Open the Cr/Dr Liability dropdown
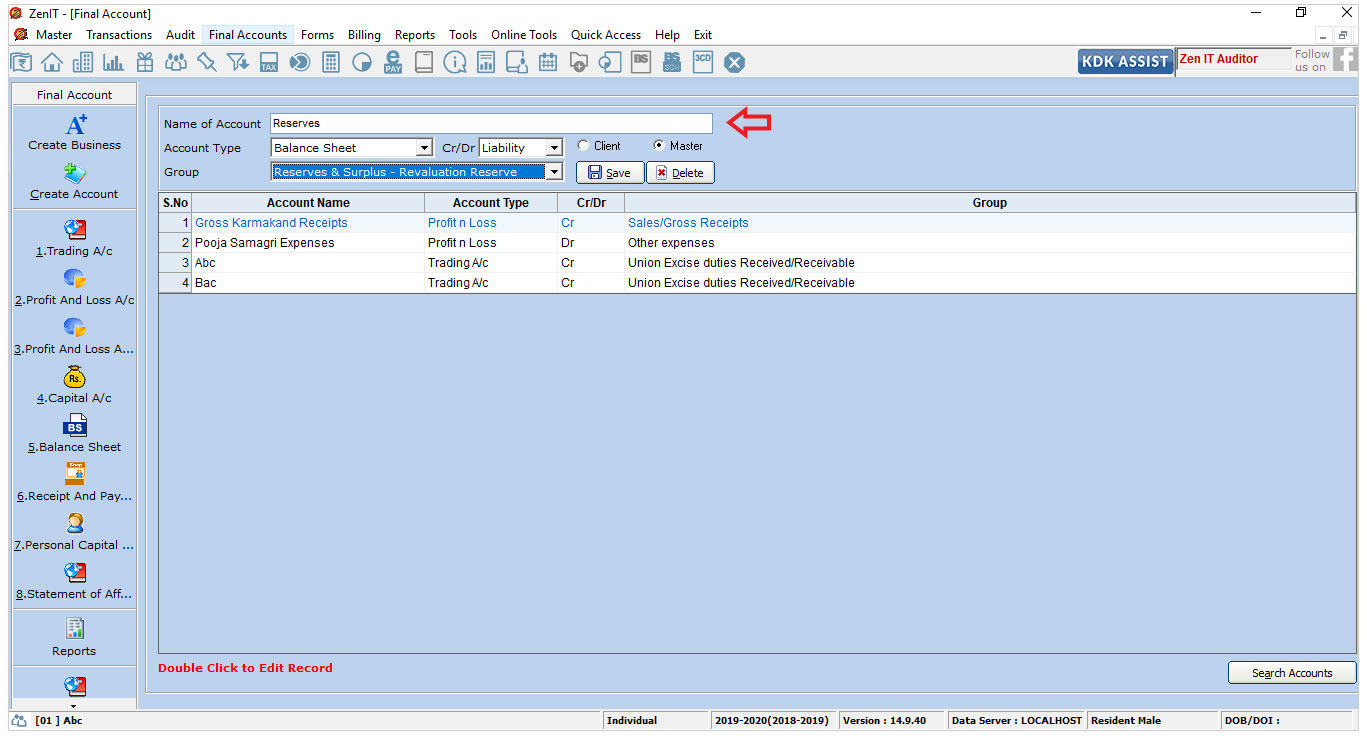 coord(554,148)
